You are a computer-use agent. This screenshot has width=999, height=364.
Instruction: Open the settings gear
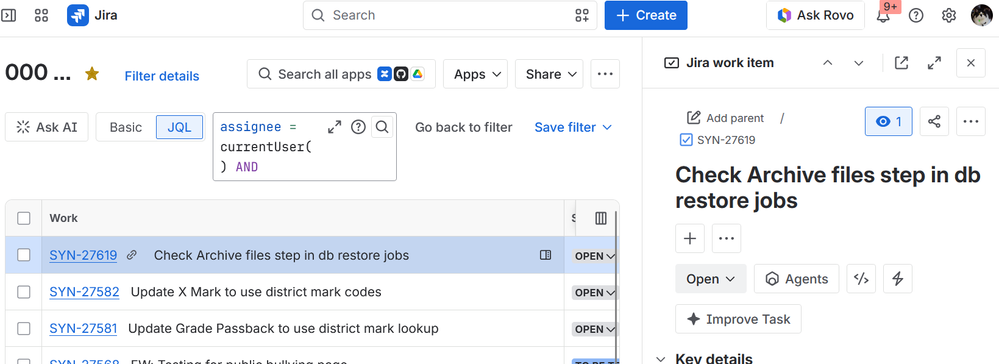pyautogui.click(x=949, y=15)
